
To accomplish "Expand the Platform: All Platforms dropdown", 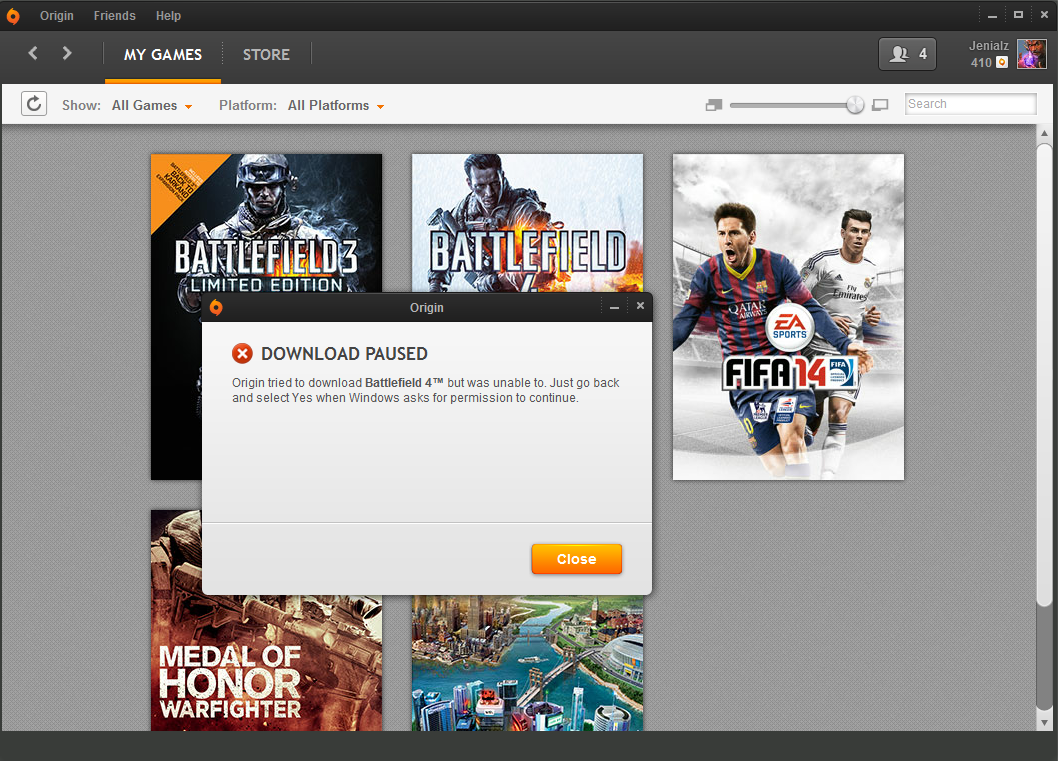I will 336,106.
